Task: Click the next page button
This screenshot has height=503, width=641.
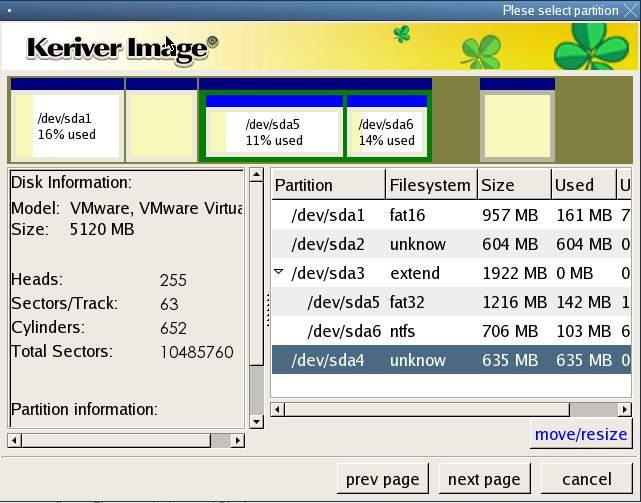Action: (x=484, y=478)
